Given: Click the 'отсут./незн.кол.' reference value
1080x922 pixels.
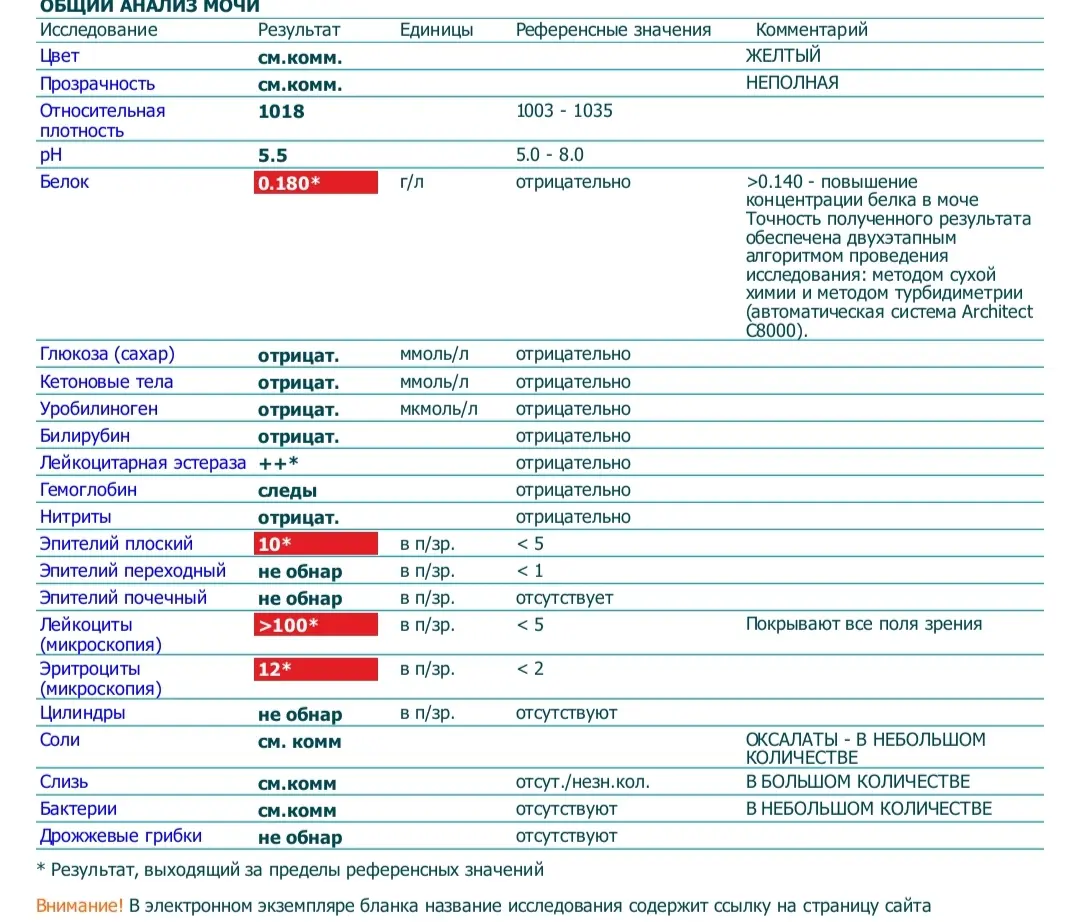Looking at the screenshot, I should tap(583, 782).
